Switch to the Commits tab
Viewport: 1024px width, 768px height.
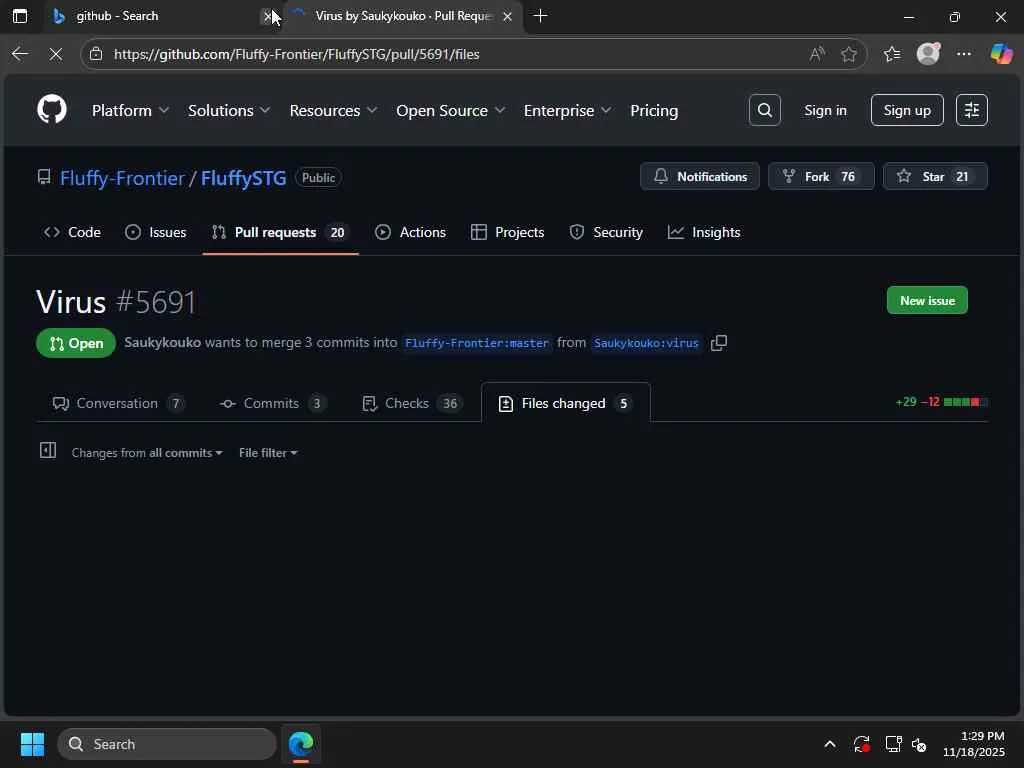click(273, 403)
